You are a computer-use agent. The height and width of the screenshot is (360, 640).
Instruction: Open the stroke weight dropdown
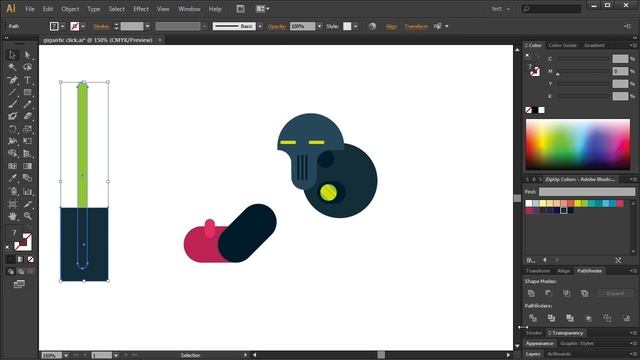pos(147,26)
